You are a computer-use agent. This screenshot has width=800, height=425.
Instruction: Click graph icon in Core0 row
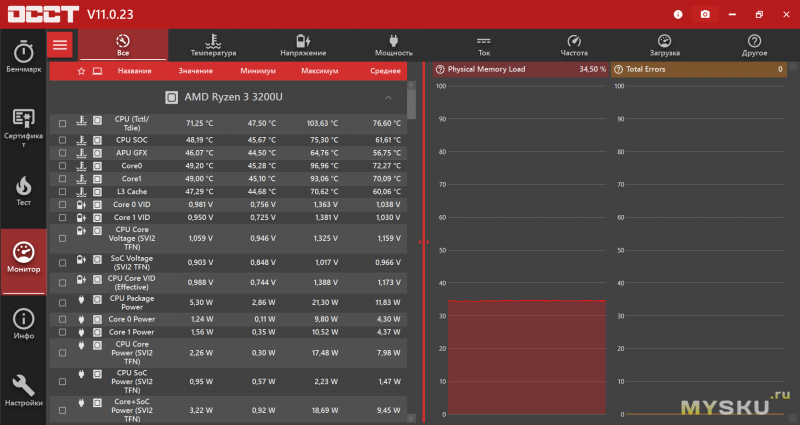97,166
